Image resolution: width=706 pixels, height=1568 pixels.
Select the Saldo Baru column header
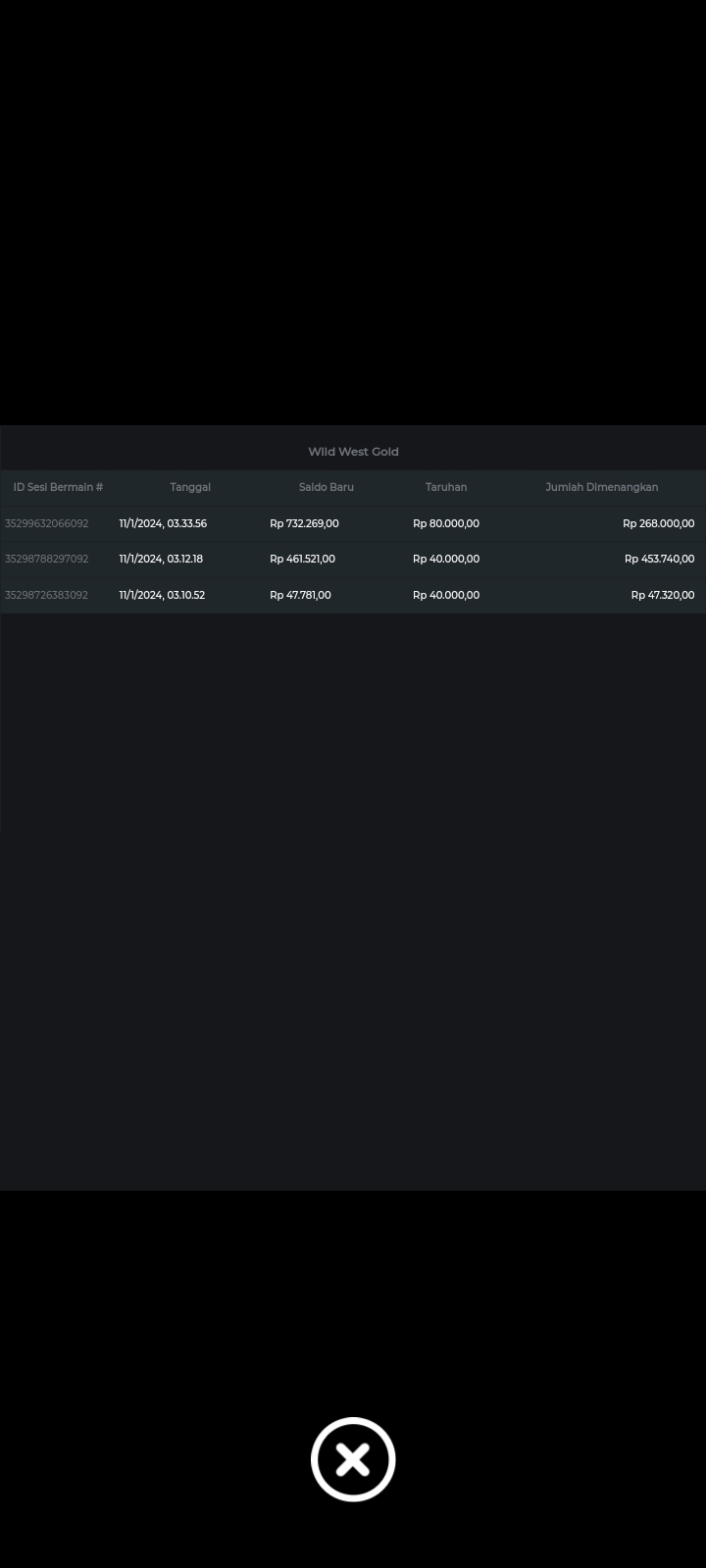point(326,487)
